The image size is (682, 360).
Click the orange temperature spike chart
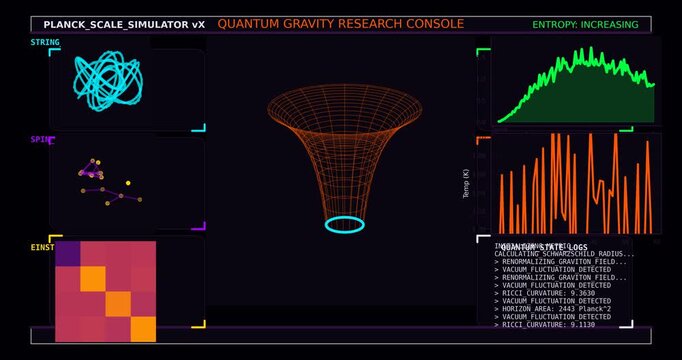576,183
